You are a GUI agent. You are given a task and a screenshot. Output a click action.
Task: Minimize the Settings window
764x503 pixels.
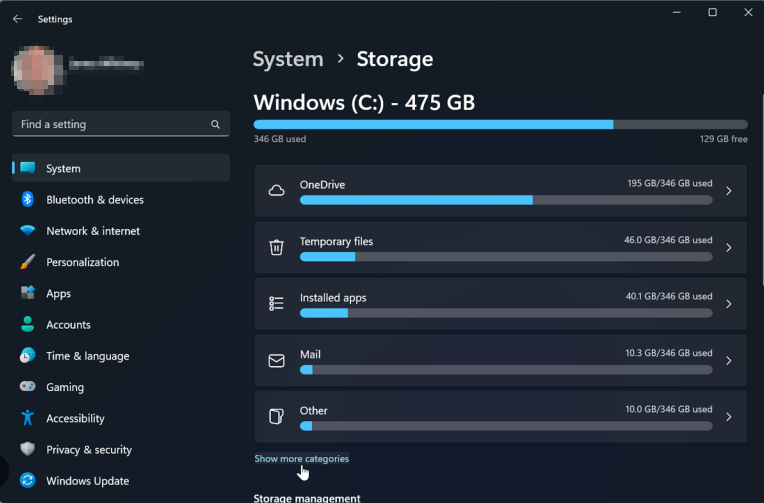click(x=676, y=12)
